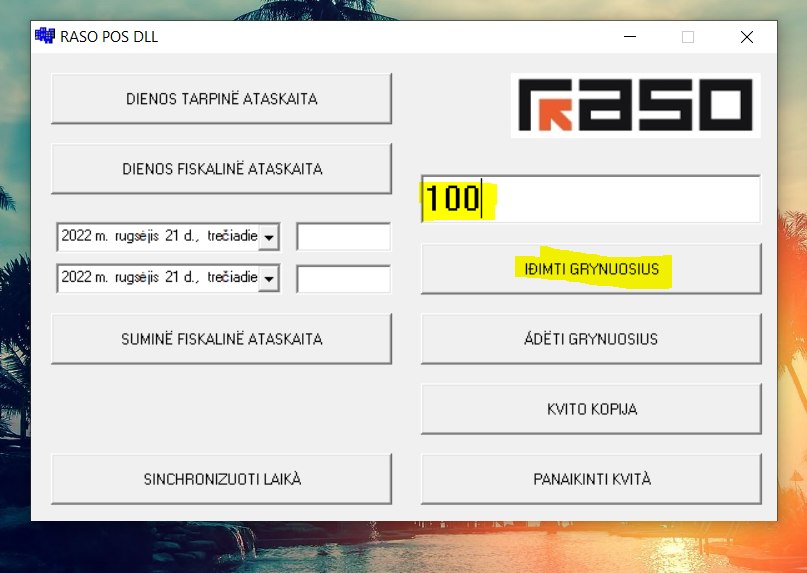
Task: Click the amount field containing 100
Action: click(591, 199)
